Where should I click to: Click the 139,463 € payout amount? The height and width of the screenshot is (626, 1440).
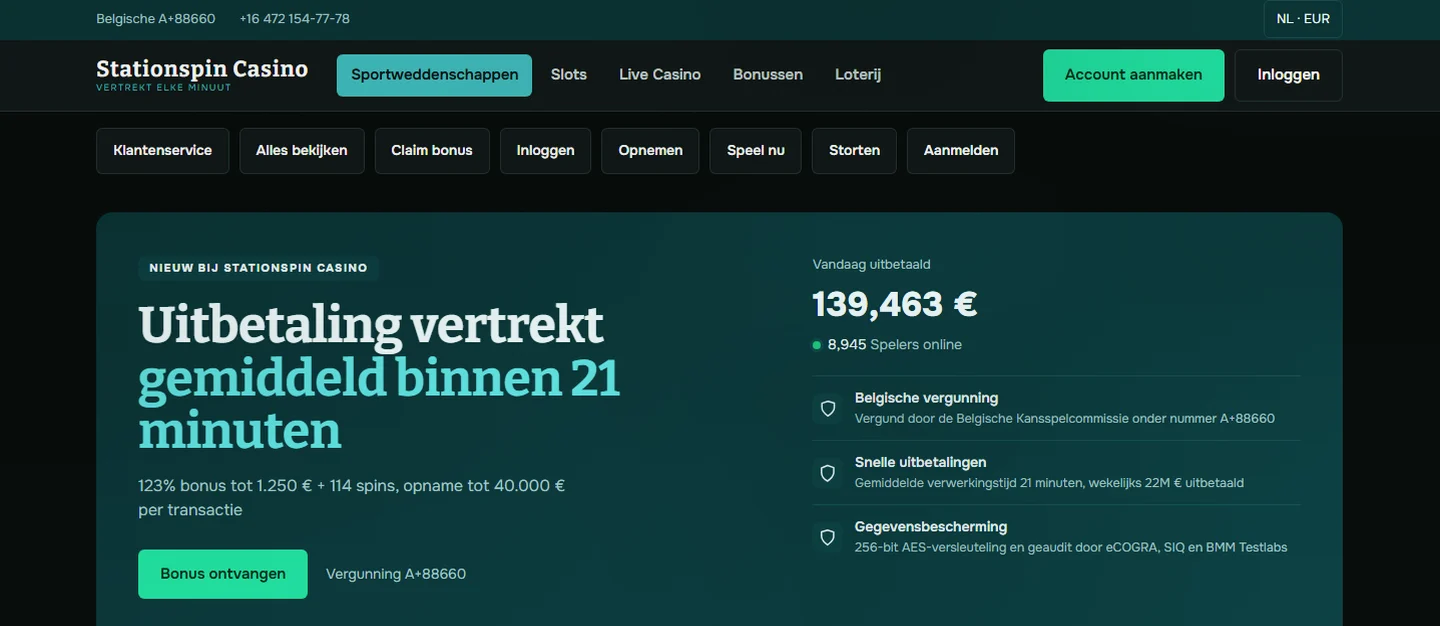[x=894, y=304]
